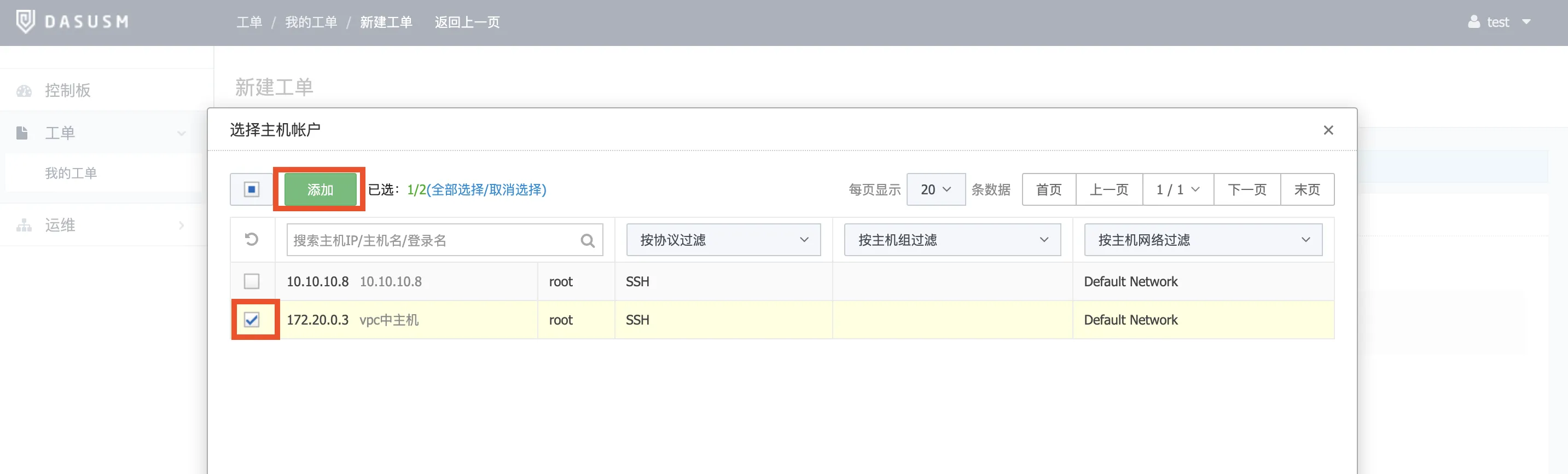Click the search magnifier icon
Image resolution: width=1568 pixels, height=474 pixels.
pyautogui.click(x=588, y=241)
